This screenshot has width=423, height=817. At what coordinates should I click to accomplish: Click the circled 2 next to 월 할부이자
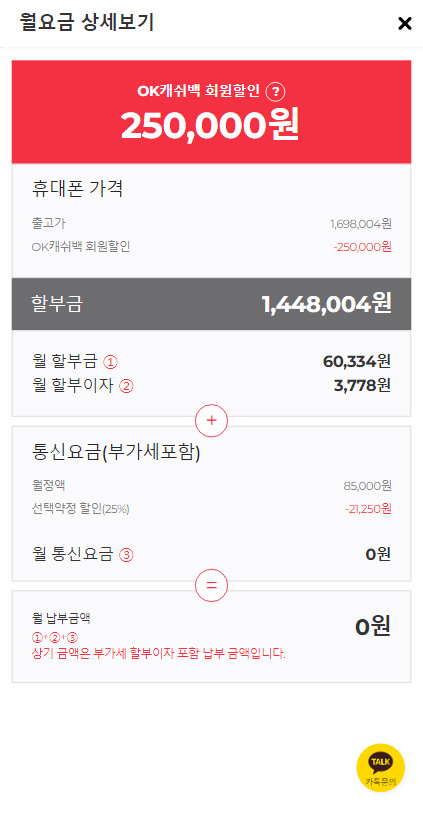(126, 386)
